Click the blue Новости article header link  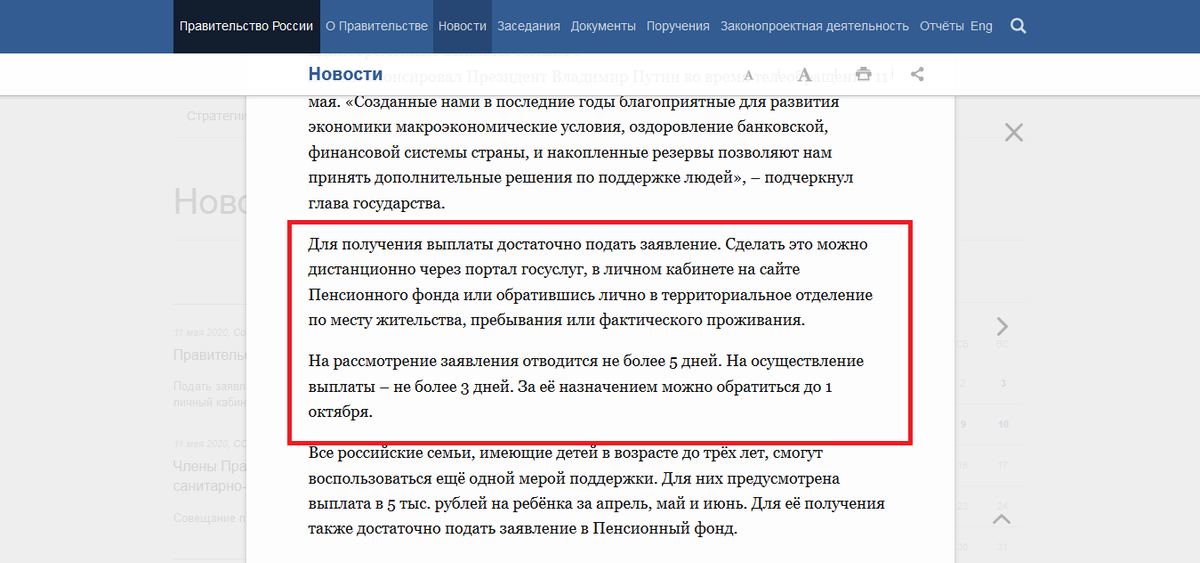pos(345,74)
